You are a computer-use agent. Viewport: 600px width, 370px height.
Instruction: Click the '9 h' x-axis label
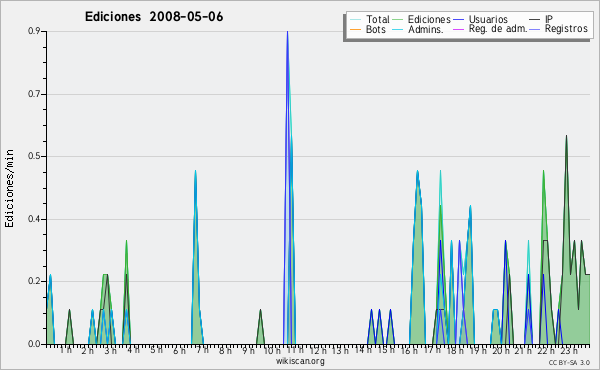pos(248,350)
